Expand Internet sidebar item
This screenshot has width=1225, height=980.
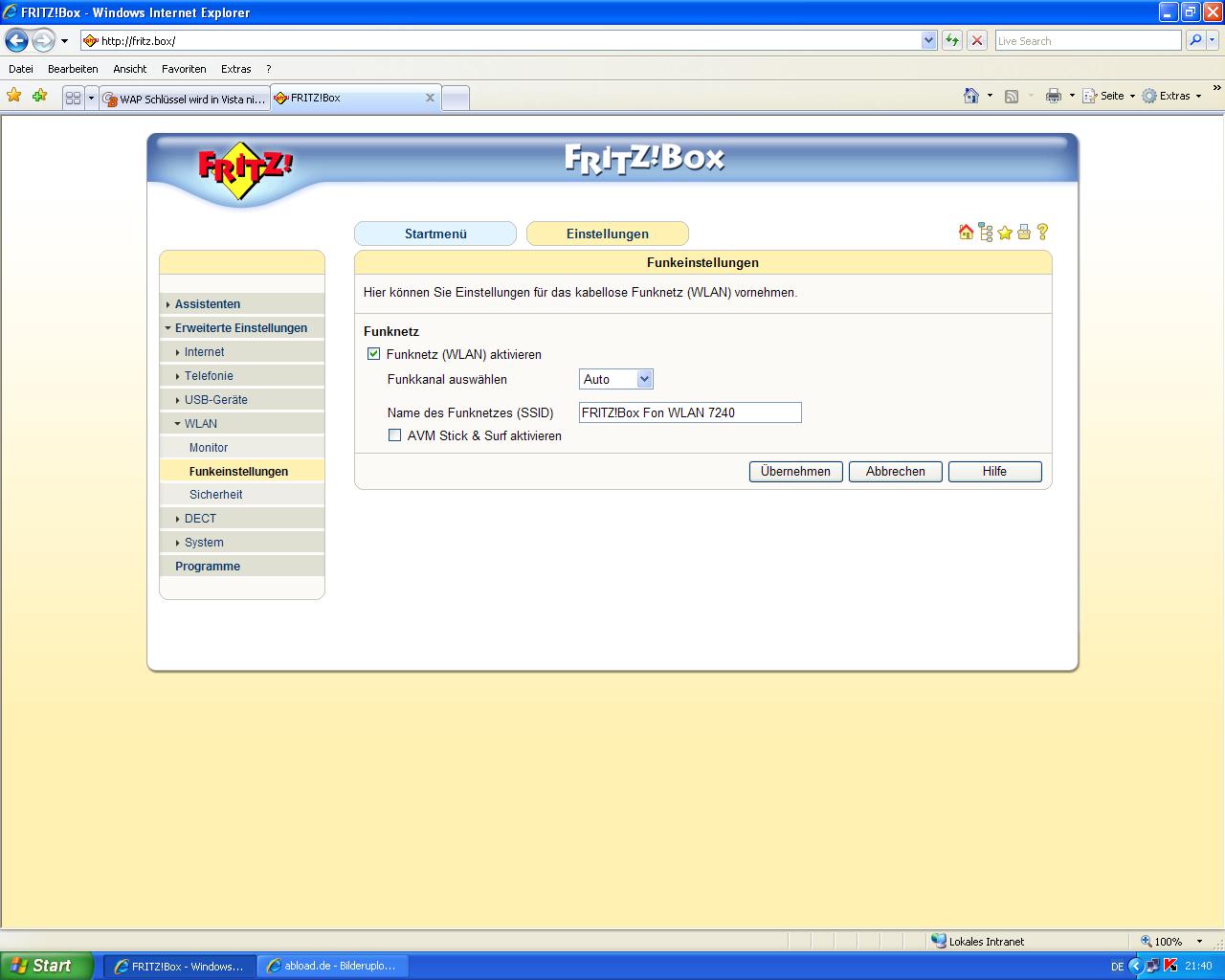241,351
